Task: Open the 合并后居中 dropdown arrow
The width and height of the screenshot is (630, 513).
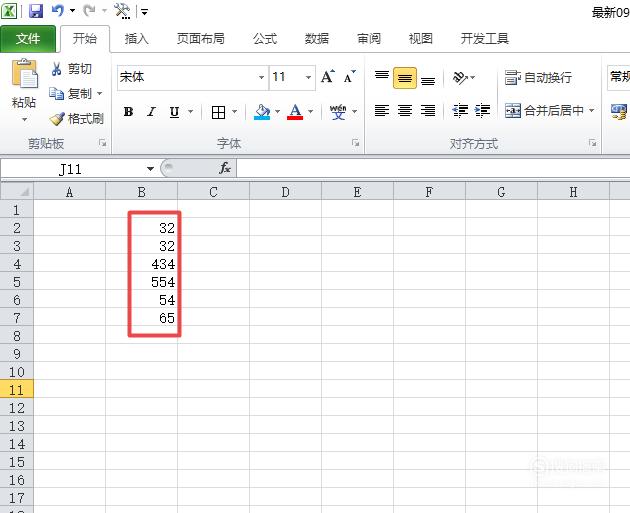Action: click(591, 110)
